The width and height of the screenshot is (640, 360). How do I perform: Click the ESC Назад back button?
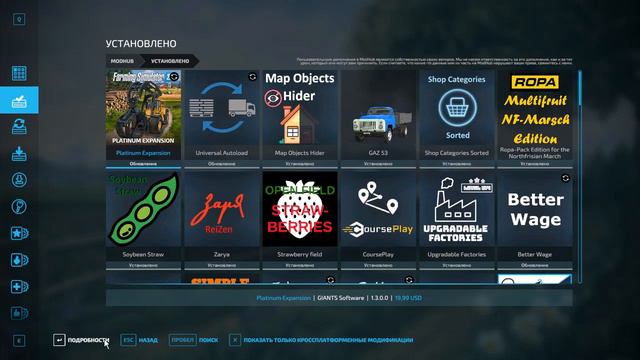pos(139,340)
